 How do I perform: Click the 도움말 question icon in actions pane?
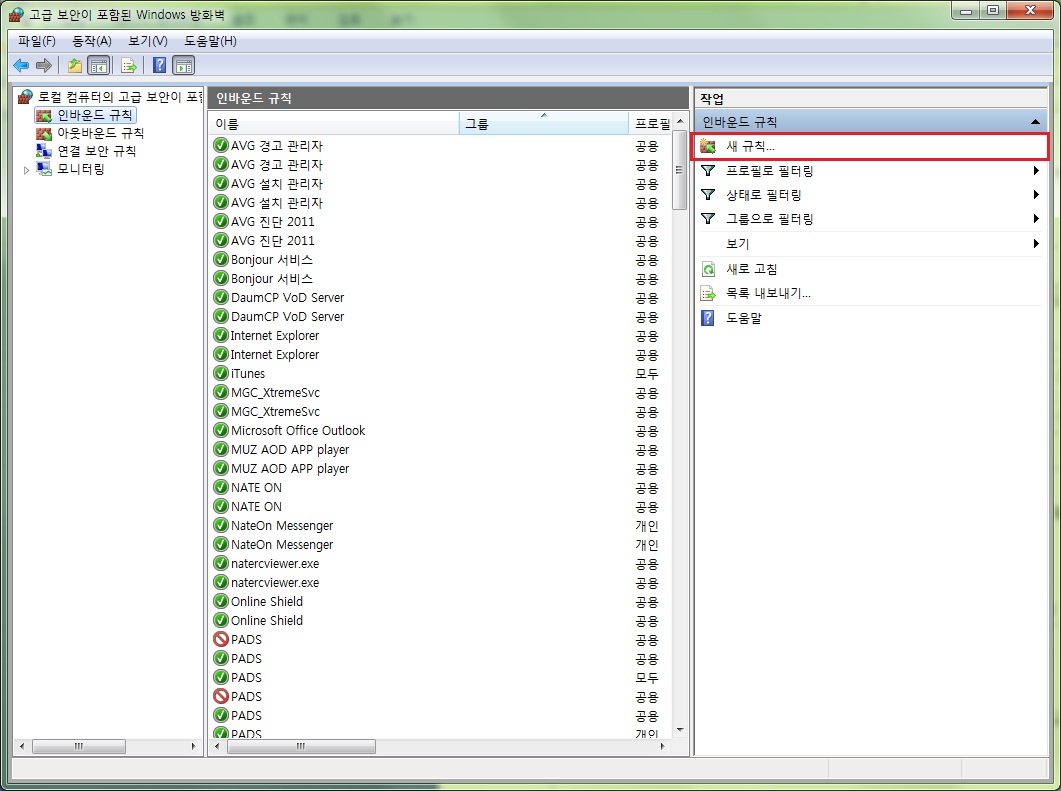708,318
